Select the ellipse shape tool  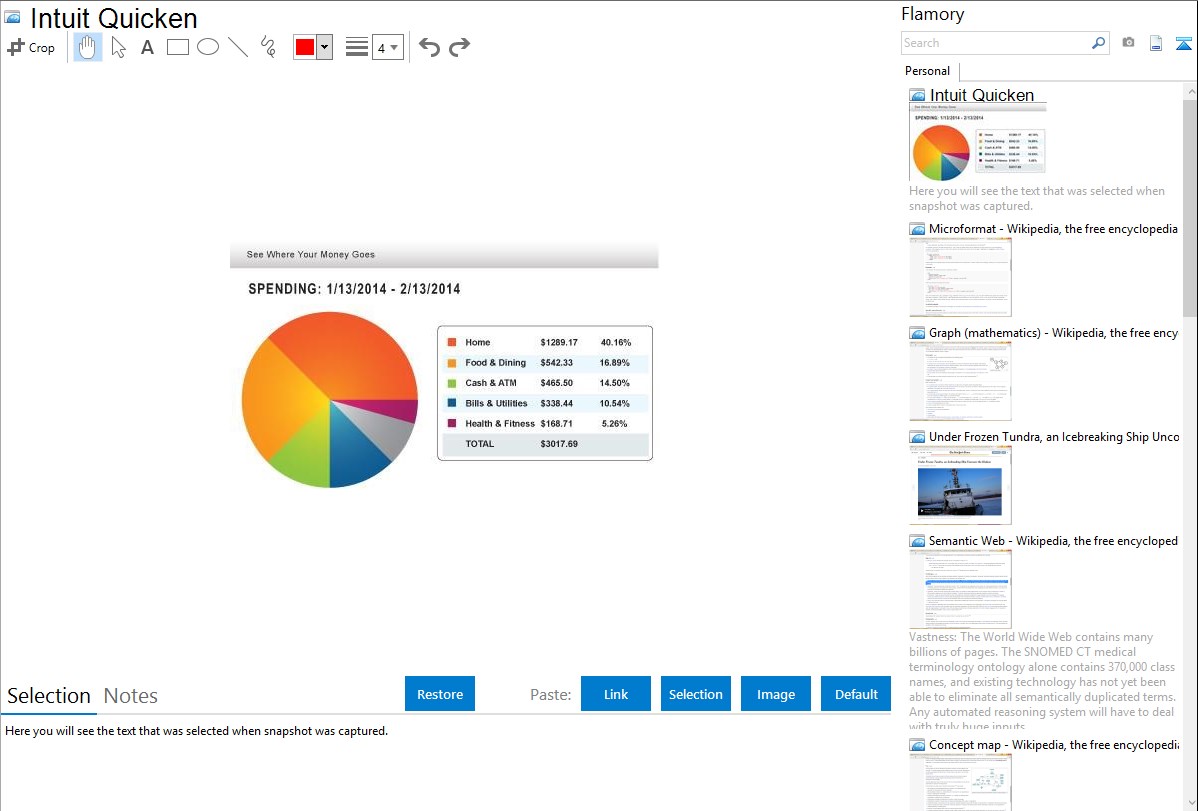pos(208,47)
